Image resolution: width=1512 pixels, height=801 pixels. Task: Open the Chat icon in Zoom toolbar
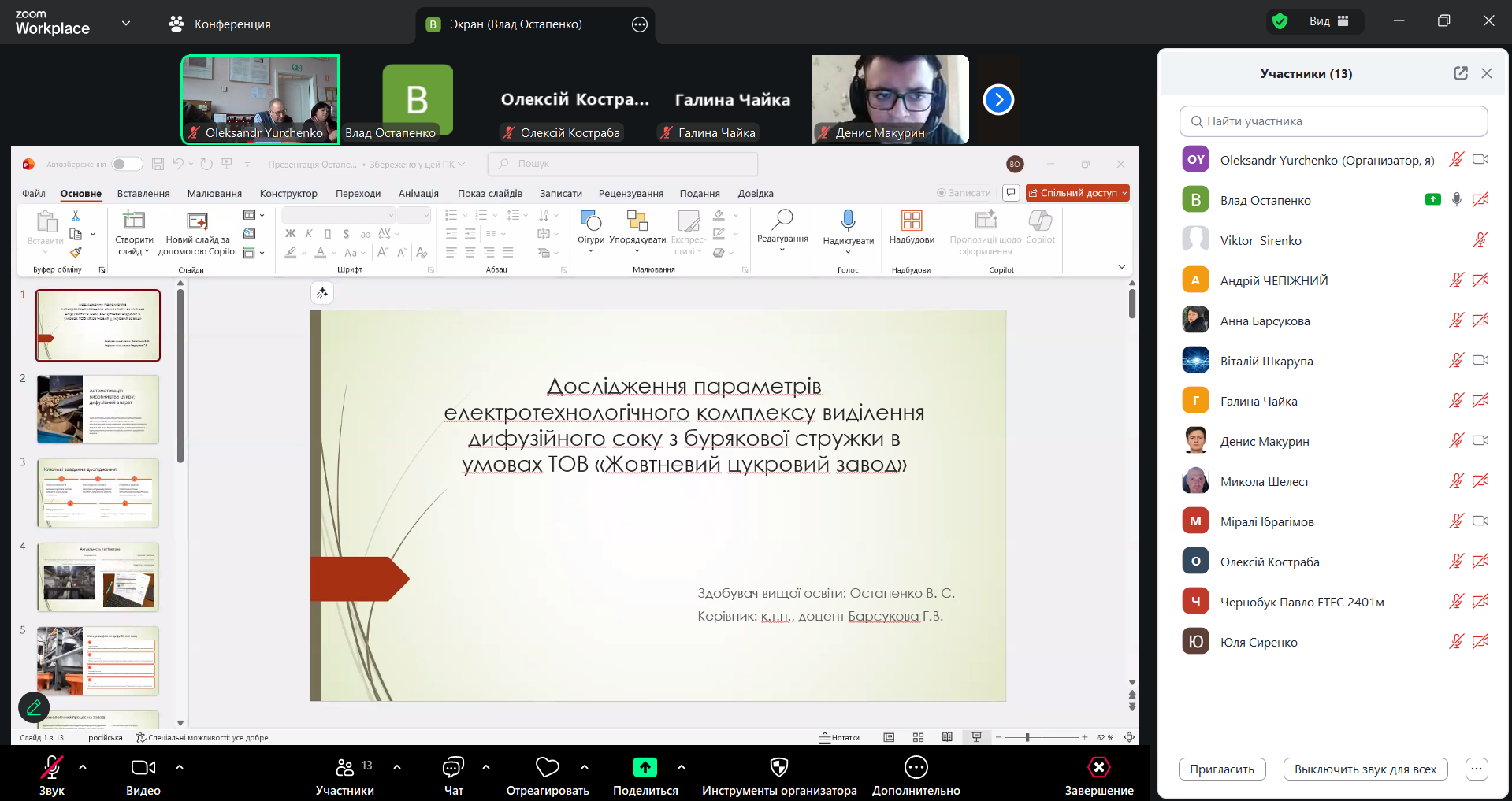click(453, 767)
